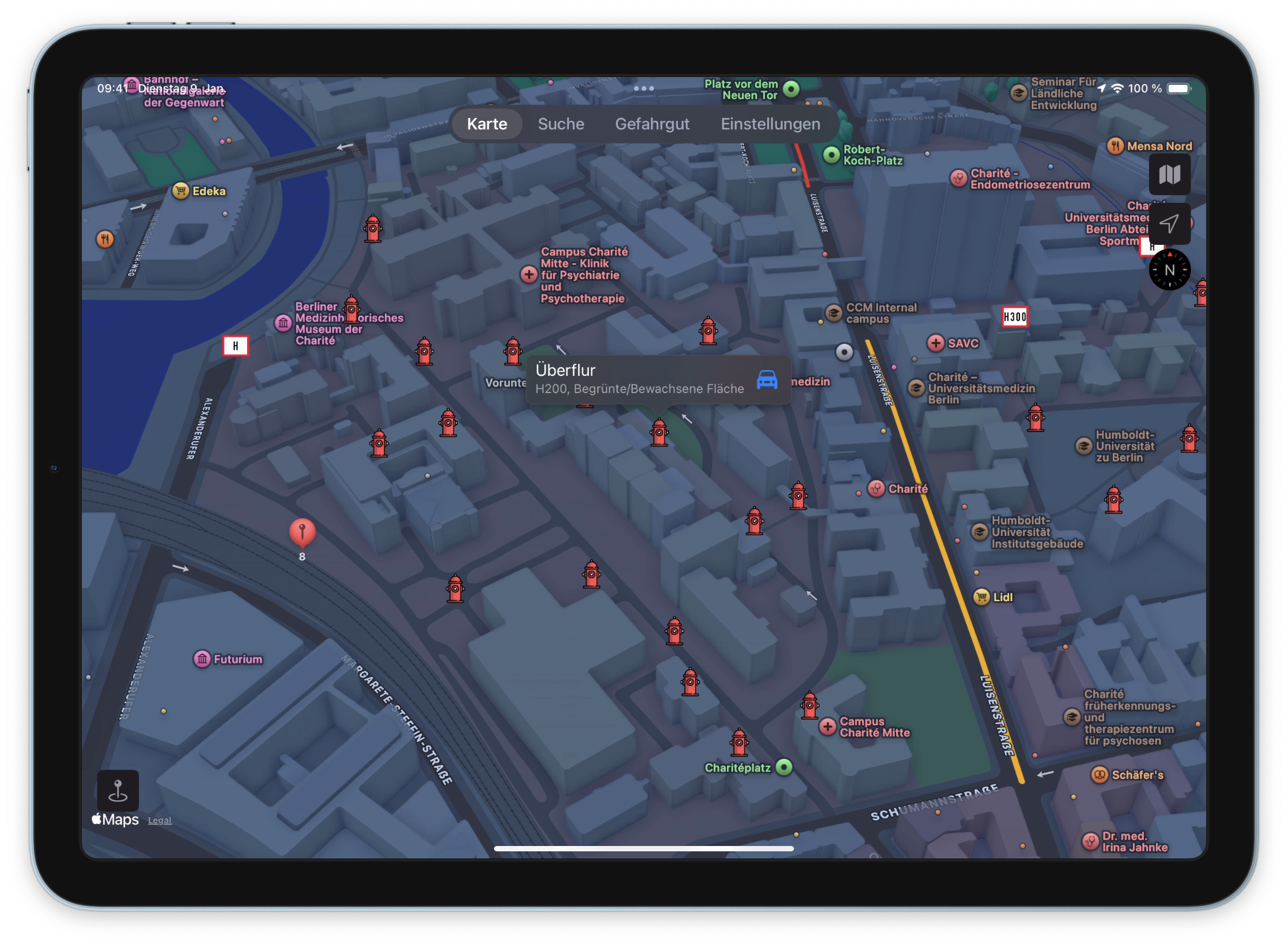Select the Humboldt-Universität zu Berlin marker
The width and height of the screenshot is (1288, 945).
click(1083, 446)
